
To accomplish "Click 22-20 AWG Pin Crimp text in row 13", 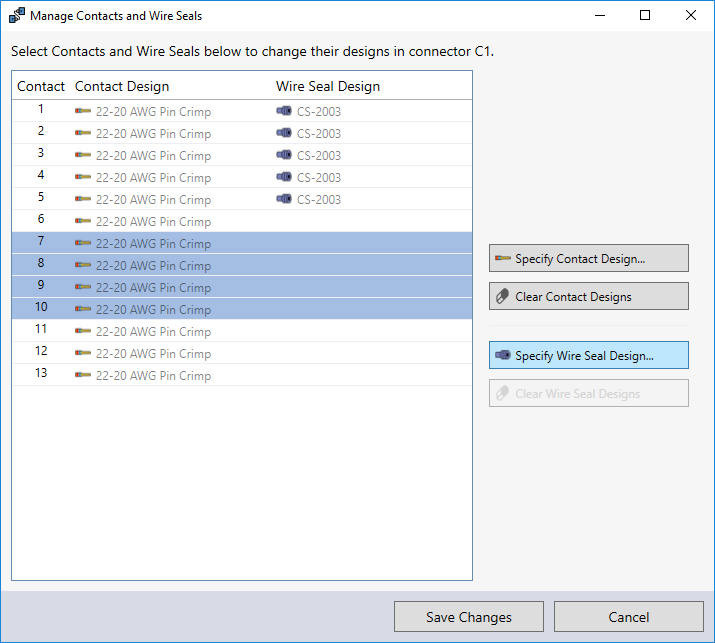I will [153, 376].
